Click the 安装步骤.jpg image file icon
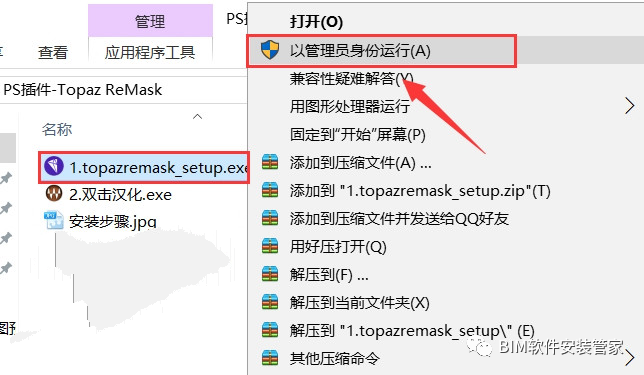Screen dimensions: 644x375 coord(54,221)
